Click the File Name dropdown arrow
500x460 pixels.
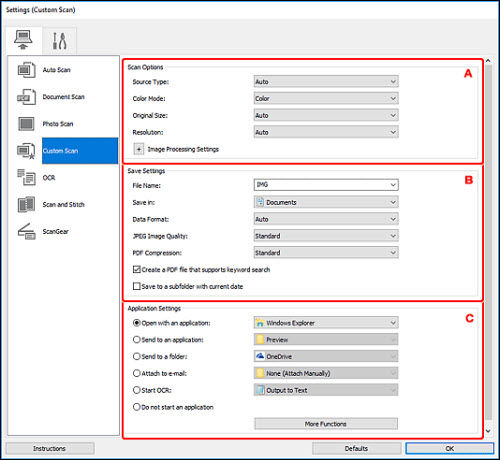tap(393, 185)
